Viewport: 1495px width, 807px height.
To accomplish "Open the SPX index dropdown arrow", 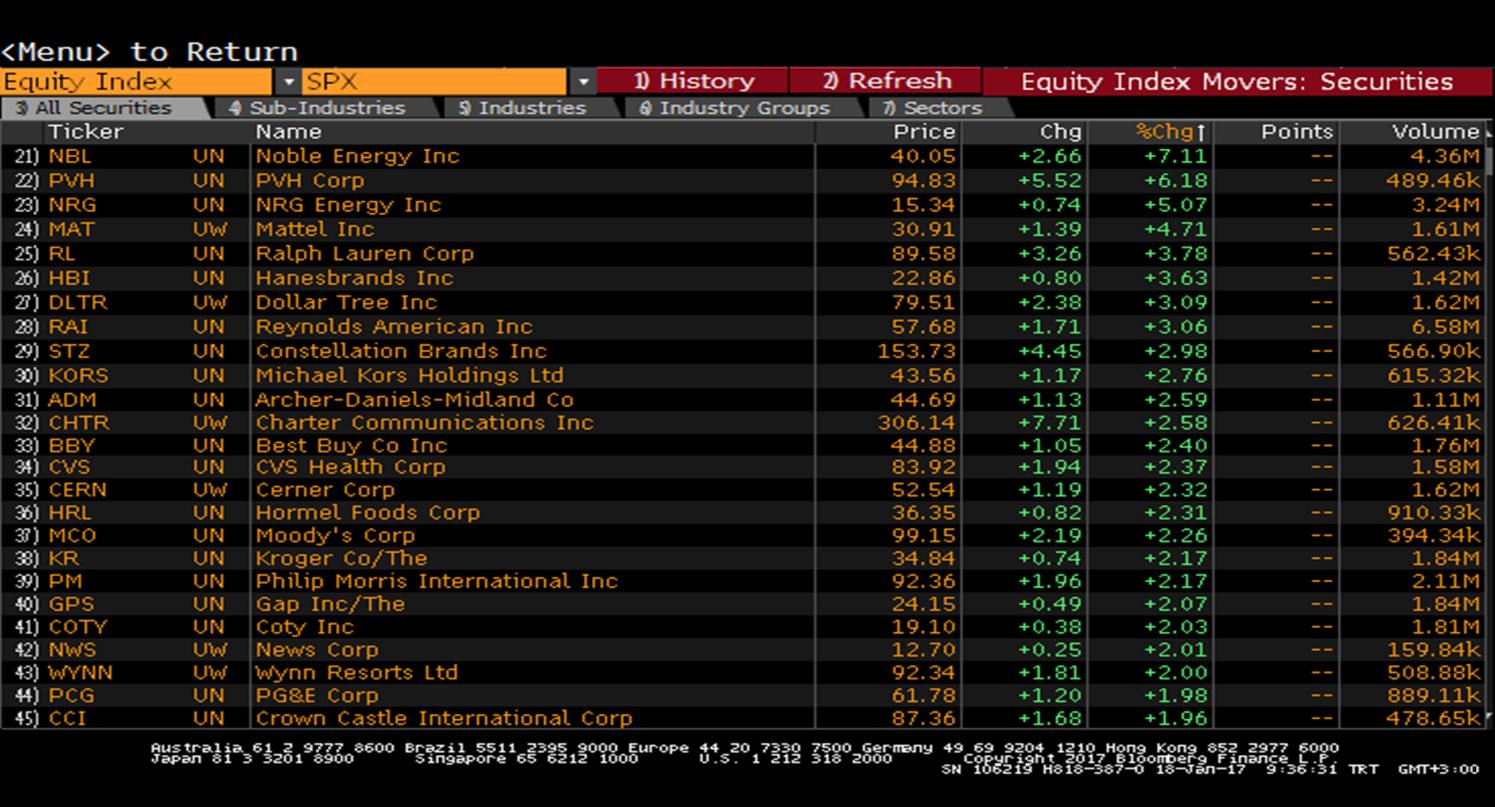I will pos(584,82).
